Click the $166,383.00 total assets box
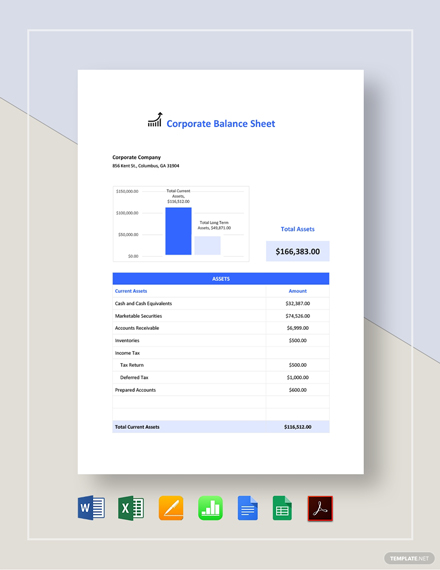Viewport: 440px width, 570px height. [x=297, y=251]
